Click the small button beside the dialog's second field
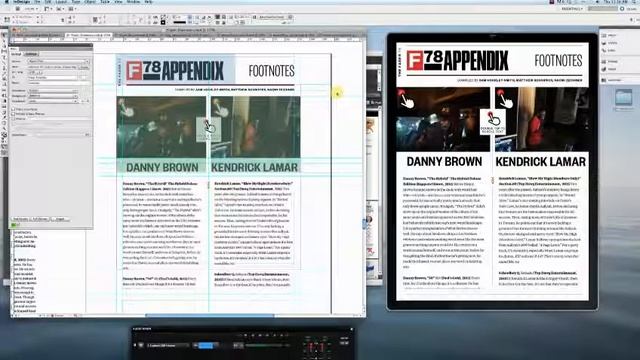The width and height of the screenshot is (640, 360). pos(84,67)
